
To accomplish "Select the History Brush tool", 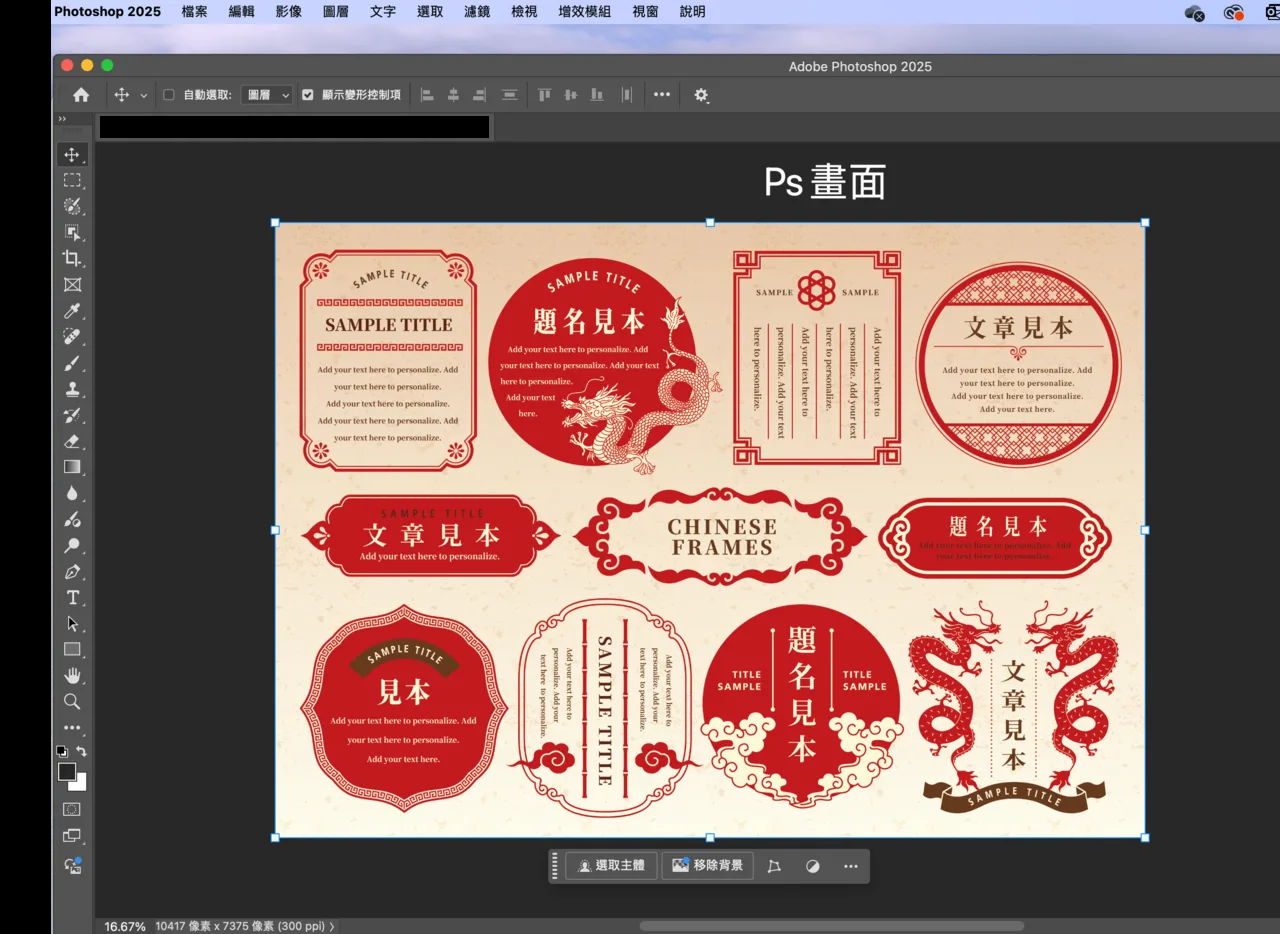I will (x=72, y=415).
